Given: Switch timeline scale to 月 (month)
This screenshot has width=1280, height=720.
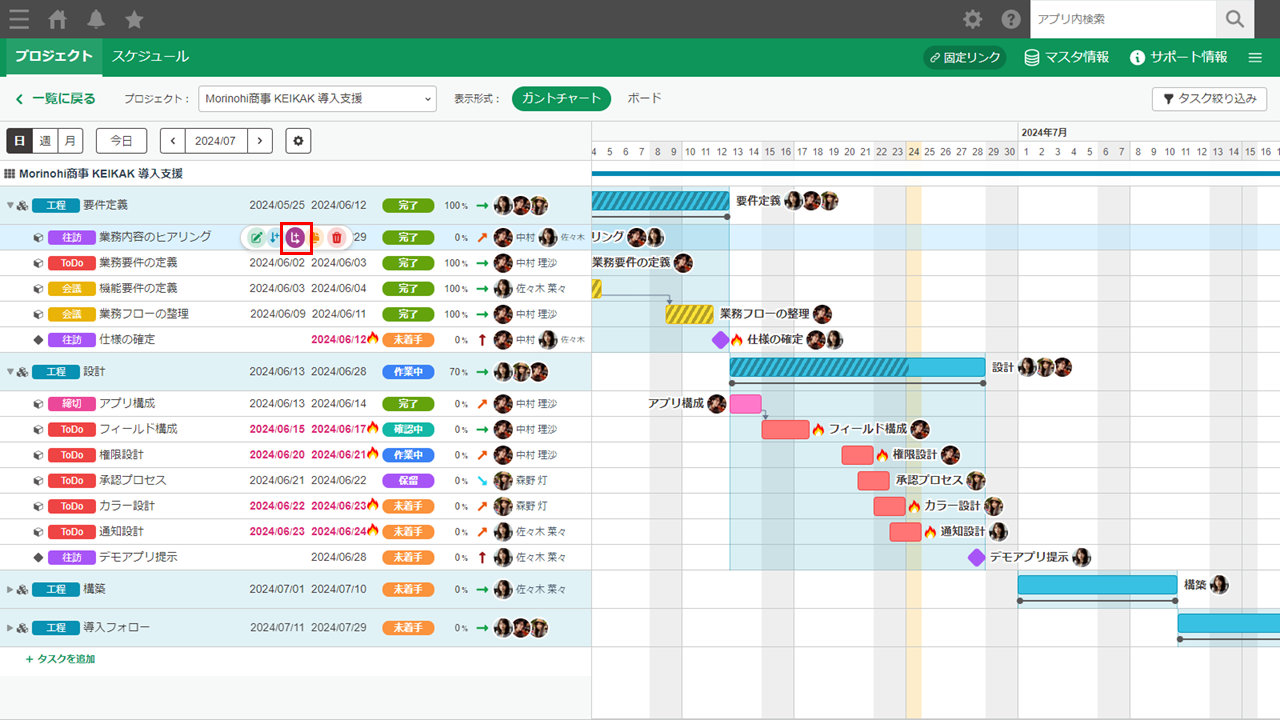Looking at the screenshot, I should coord(70,141).
